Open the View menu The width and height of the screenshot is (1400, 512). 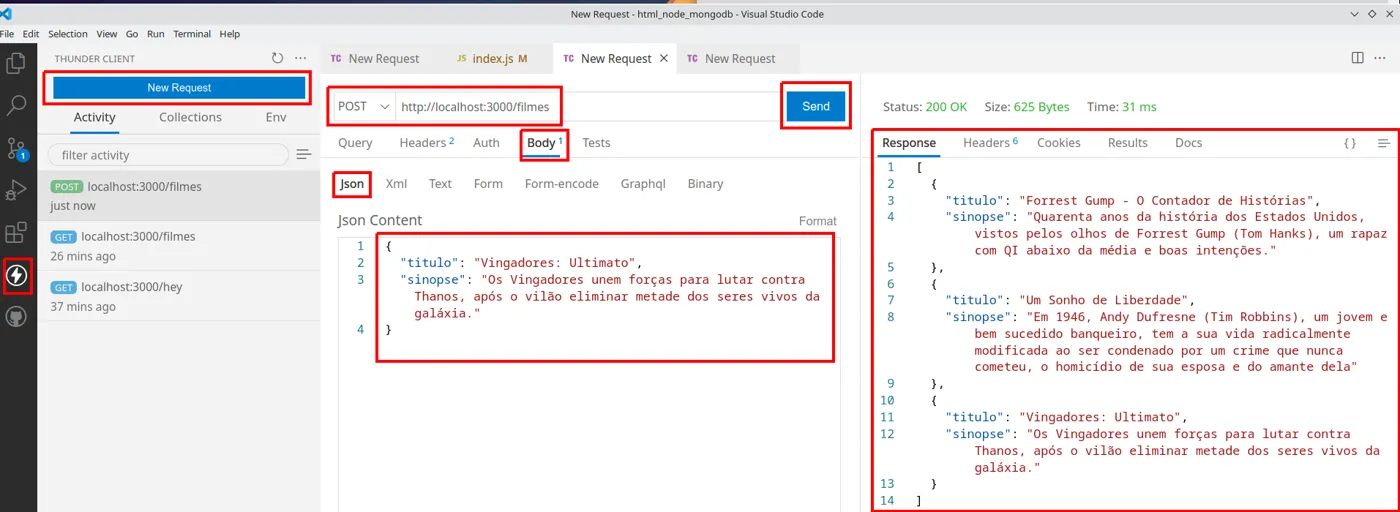(107, 34)
